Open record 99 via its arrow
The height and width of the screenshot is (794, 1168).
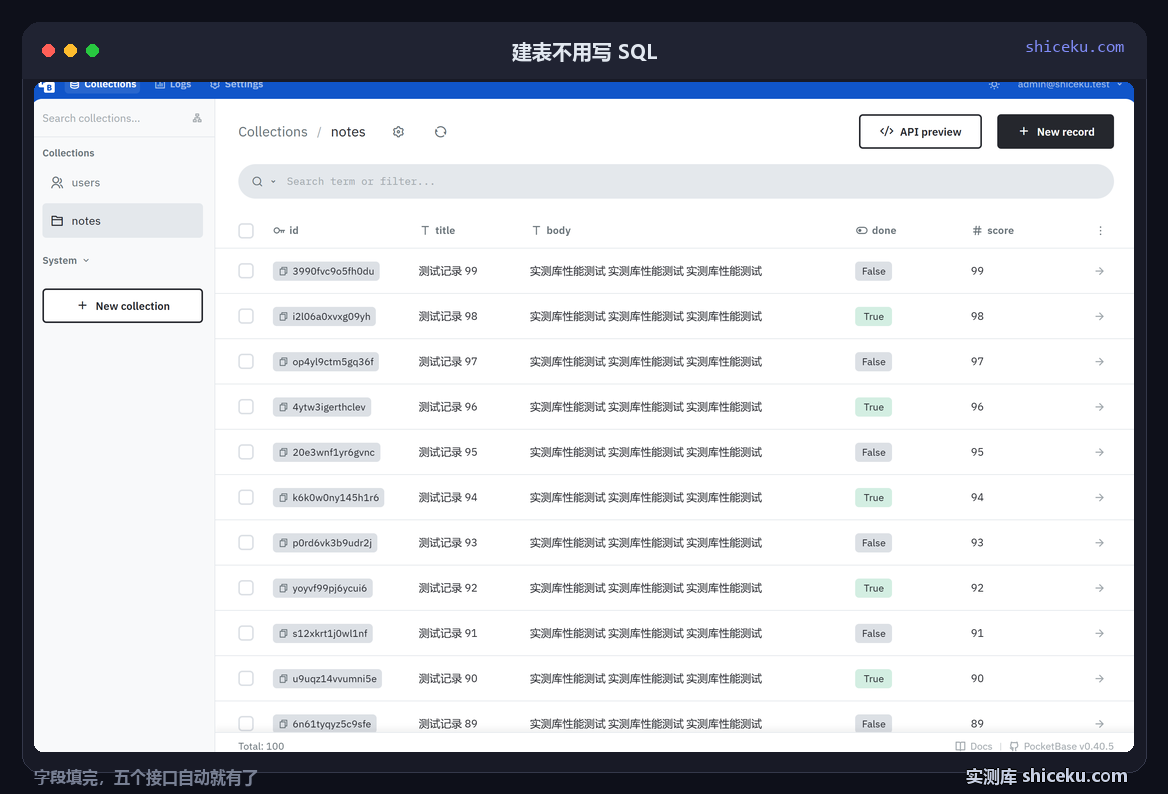pos(1099,271)
